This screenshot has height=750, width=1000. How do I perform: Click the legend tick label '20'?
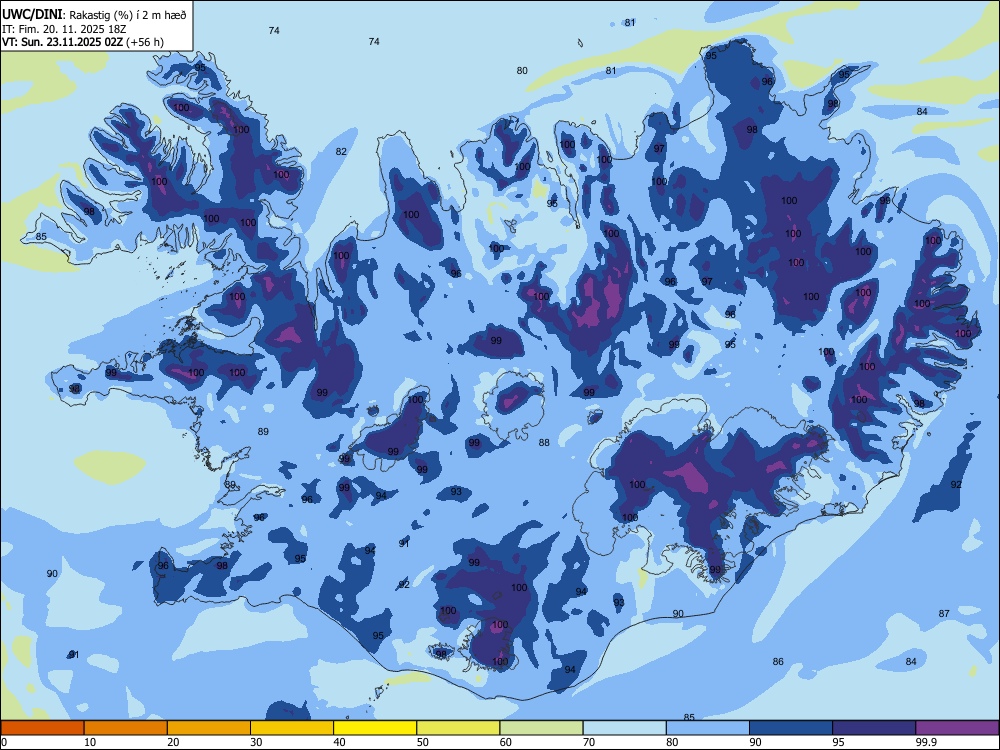173,742
